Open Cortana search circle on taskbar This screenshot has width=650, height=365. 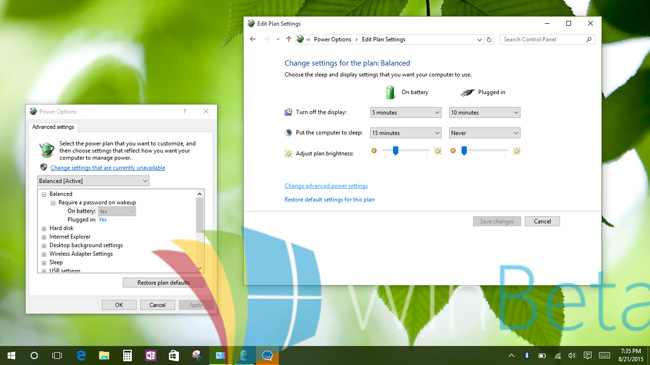pos(34,355)
